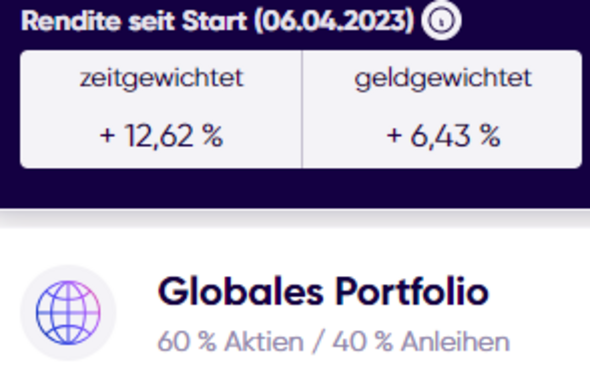Click the + 6,43 % value
This screenshot has width=590, height=383.
(443, 136)
